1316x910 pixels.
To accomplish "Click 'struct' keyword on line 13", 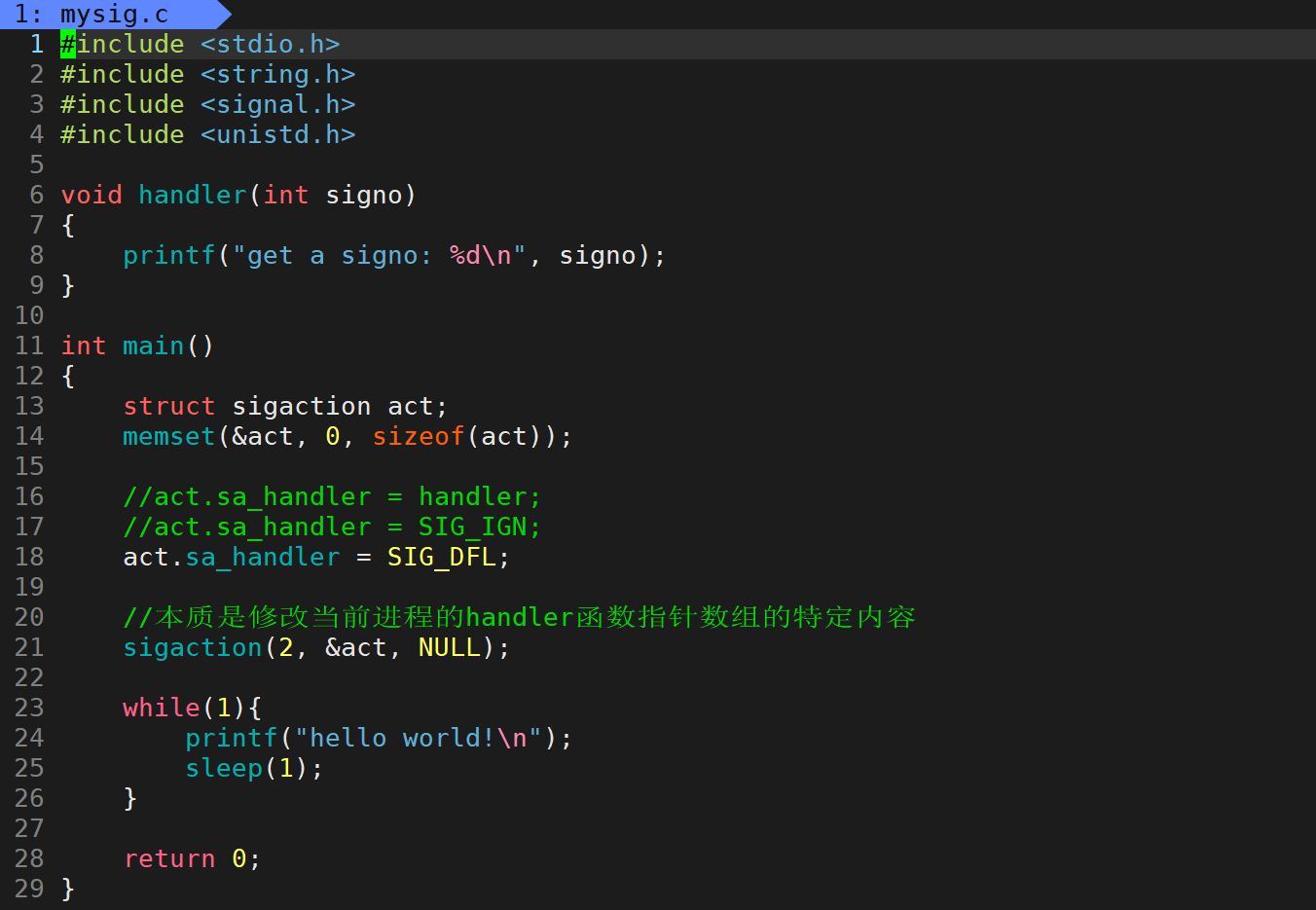I will click(x=169, y=407).
